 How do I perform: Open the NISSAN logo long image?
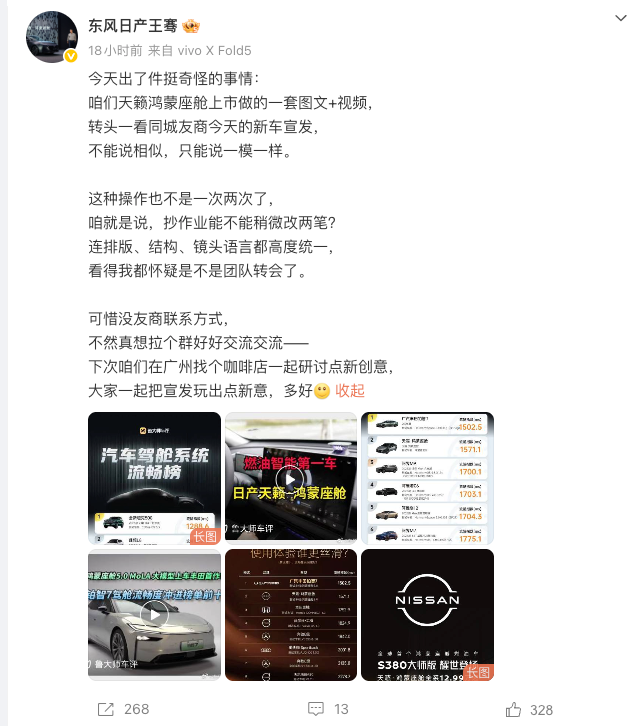tap(428, 615)
